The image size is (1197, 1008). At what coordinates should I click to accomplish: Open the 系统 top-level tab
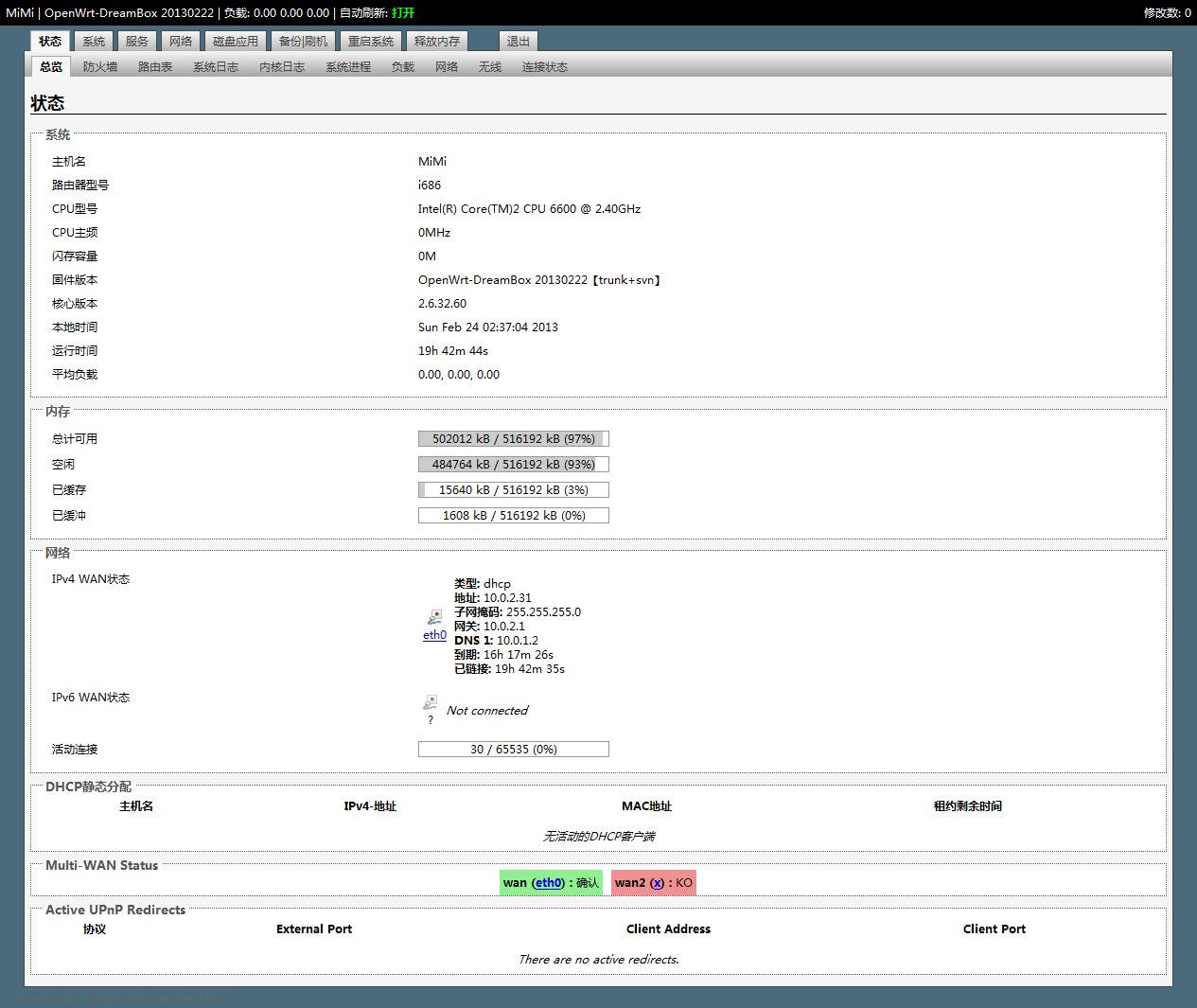point(94,42)
